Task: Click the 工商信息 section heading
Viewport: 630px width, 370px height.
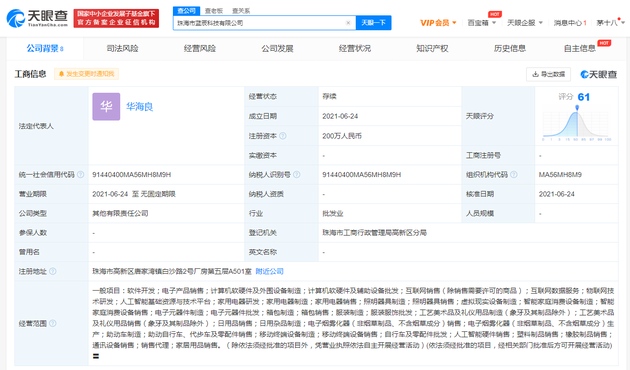Action: click(31, 74)
